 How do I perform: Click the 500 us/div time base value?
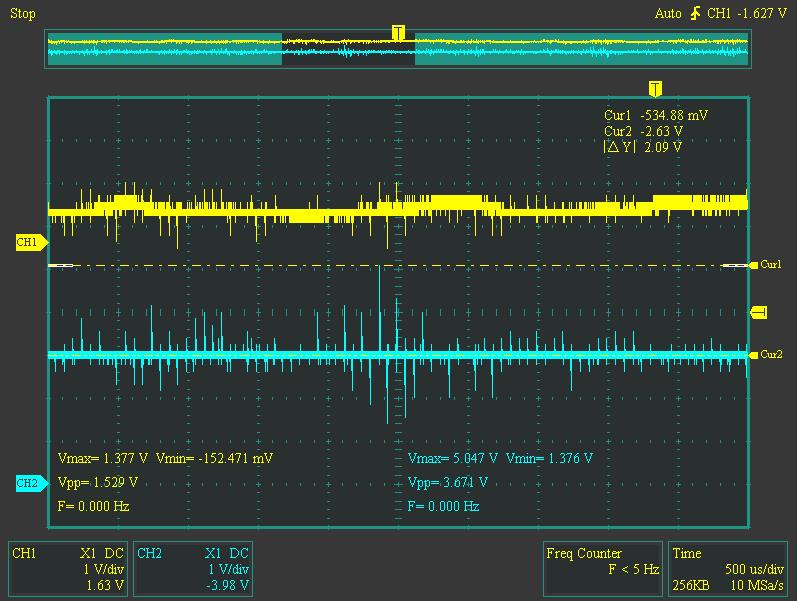click(x=754, y=569)
